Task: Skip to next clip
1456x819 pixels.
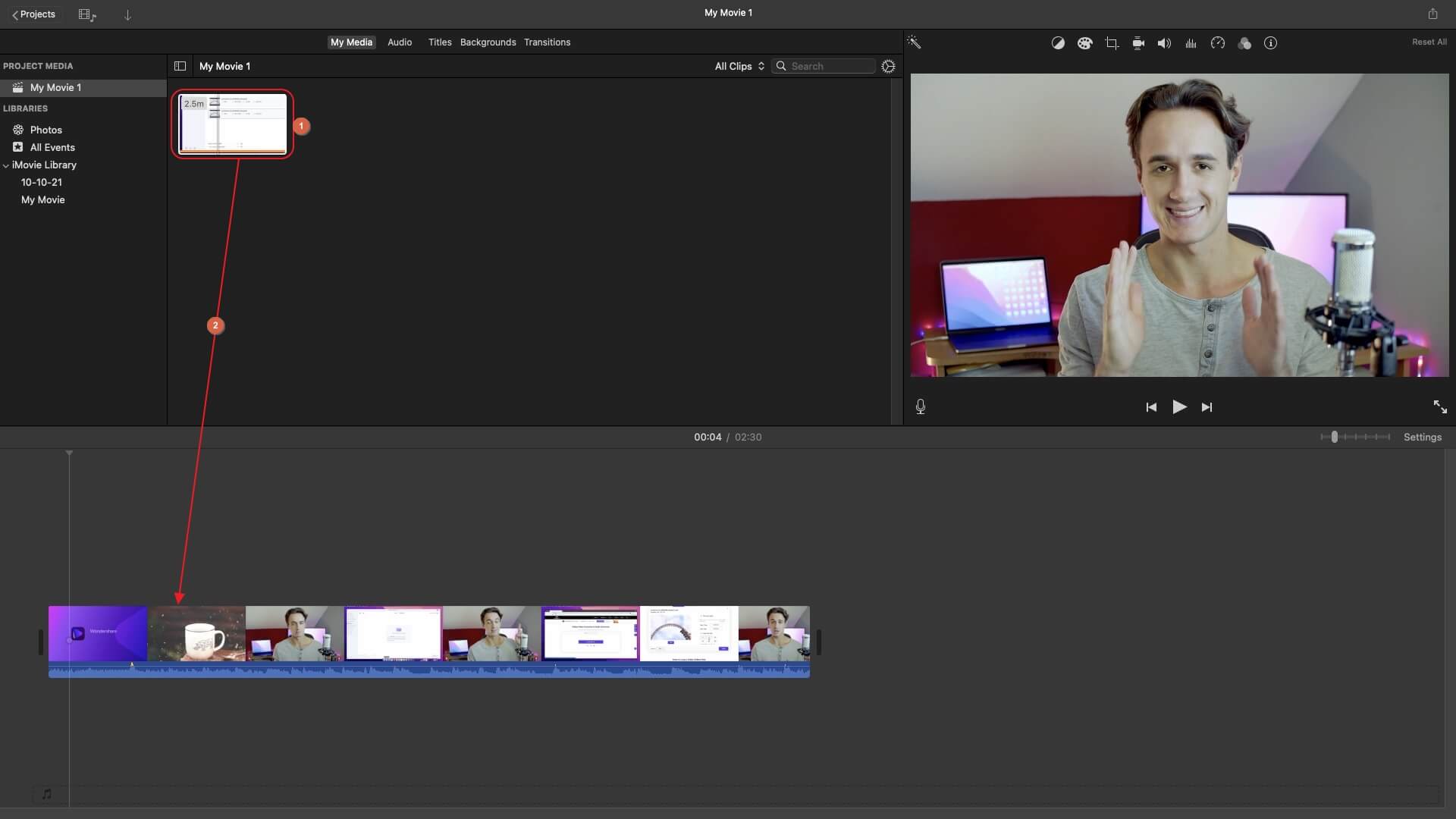Action: coord(1207,407)
